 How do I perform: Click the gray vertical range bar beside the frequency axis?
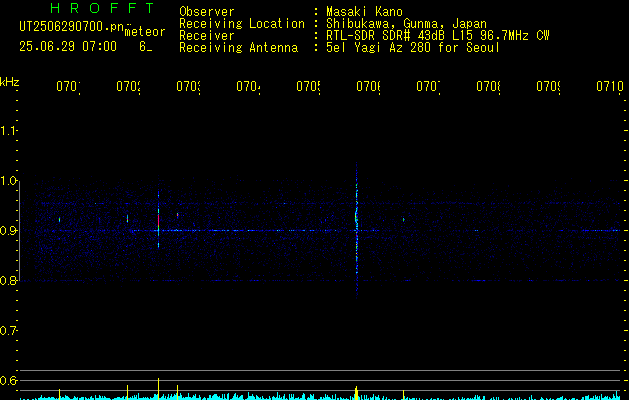19,231
